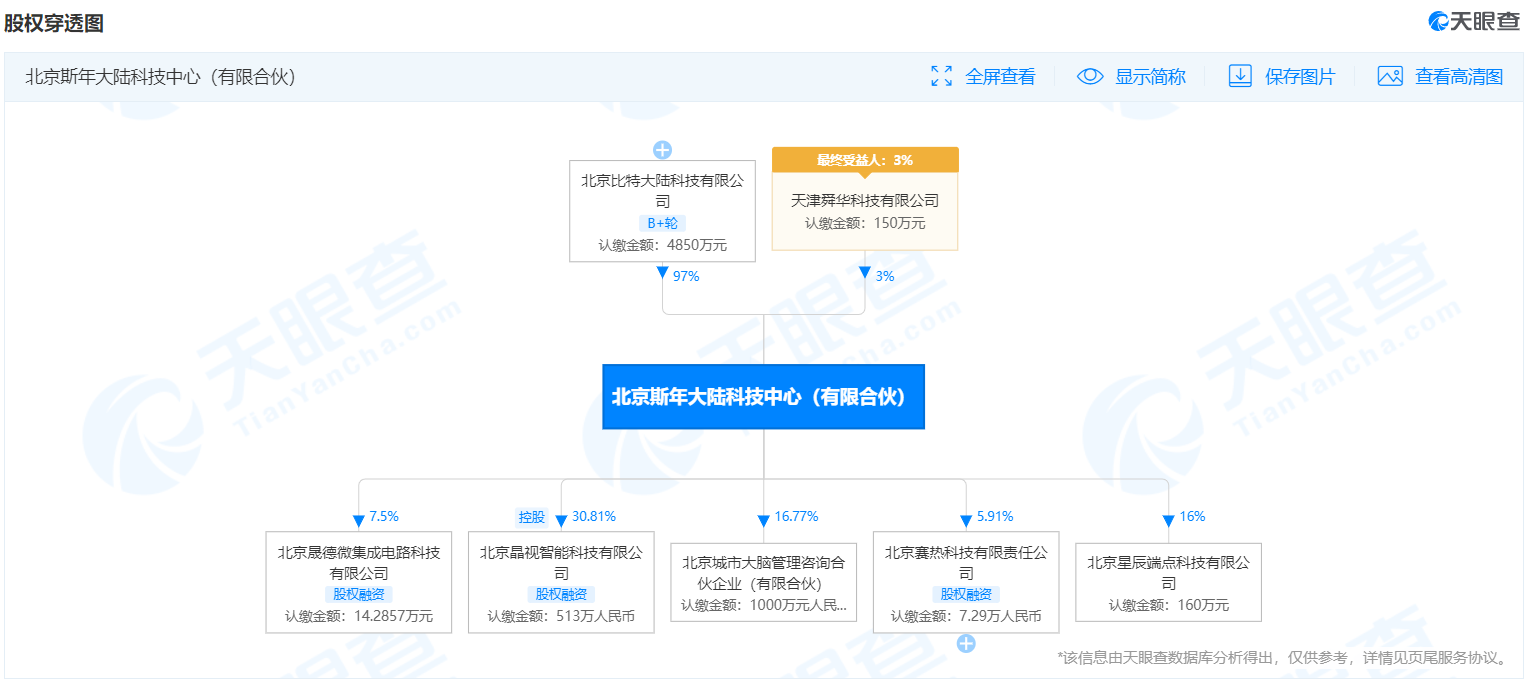This screenshot has width=1524, height=687.
Task: Click 认缴金额: 160万元 text
Action: [x=1168, y=605]
